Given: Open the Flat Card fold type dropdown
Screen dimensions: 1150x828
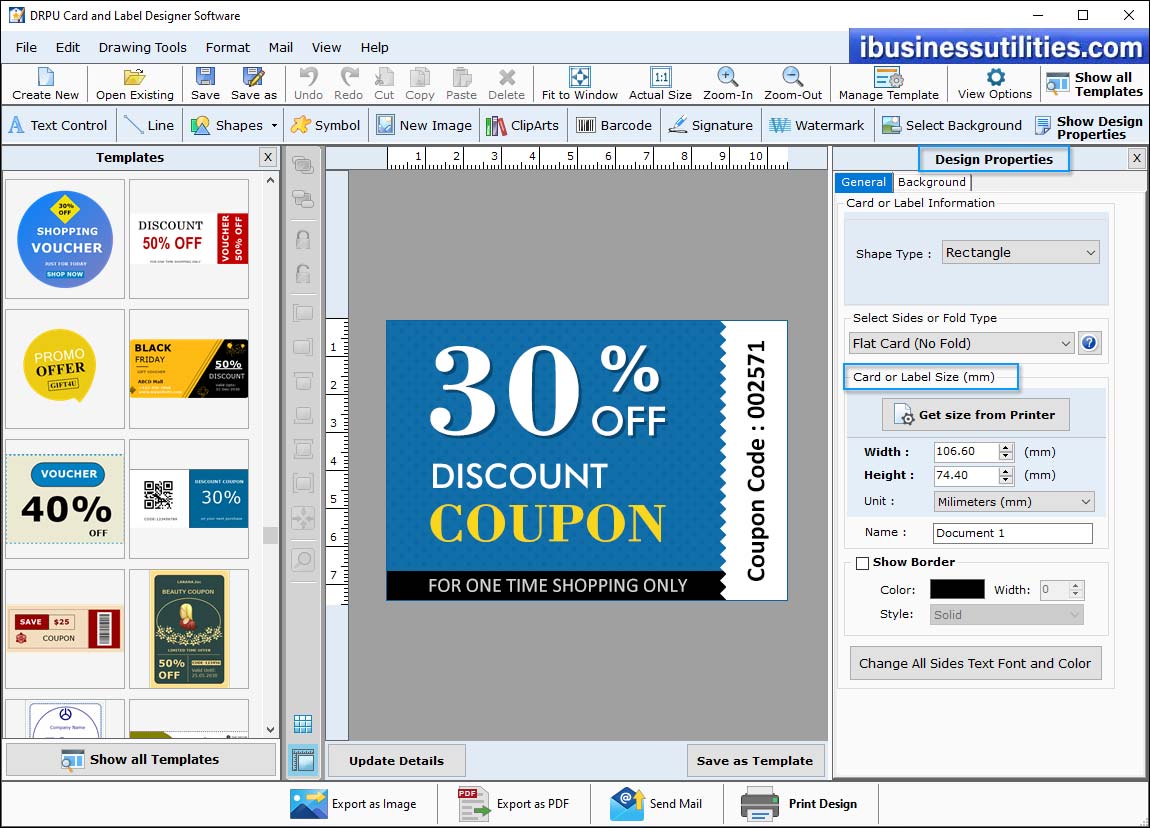Looking at the screenshot, I should coord(961,343).
